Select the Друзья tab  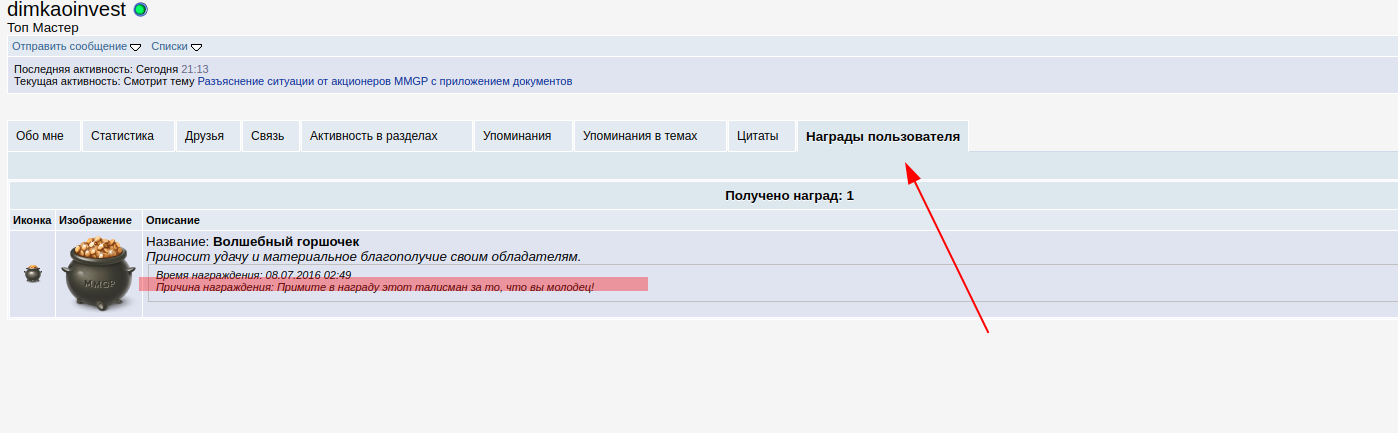[207, 136]
